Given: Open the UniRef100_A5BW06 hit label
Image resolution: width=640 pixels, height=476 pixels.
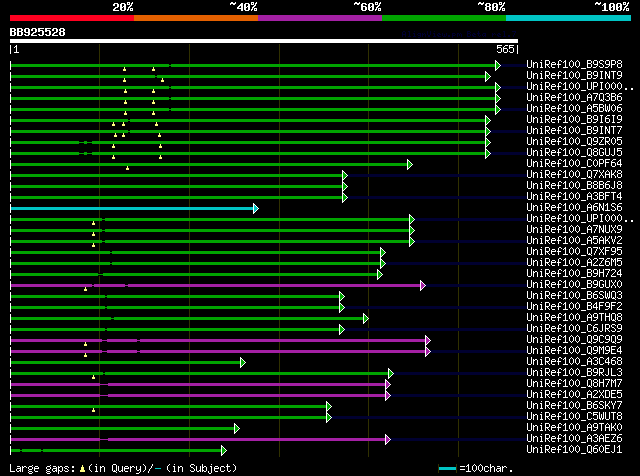Looking at the screenshot, I should pyautogui.click(x=574, y=109).
